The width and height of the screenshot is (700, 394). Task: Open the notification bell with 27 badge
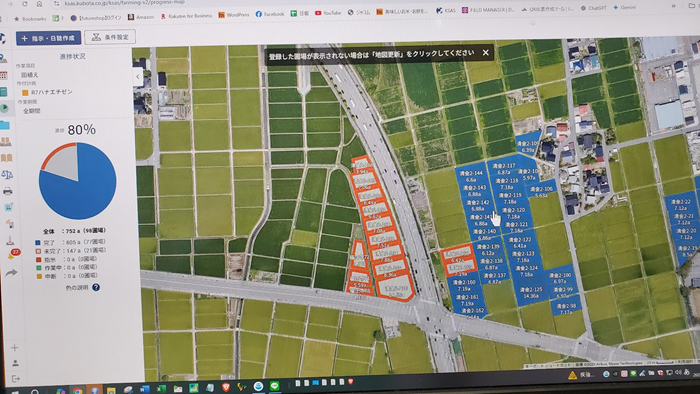click(12, 254)
